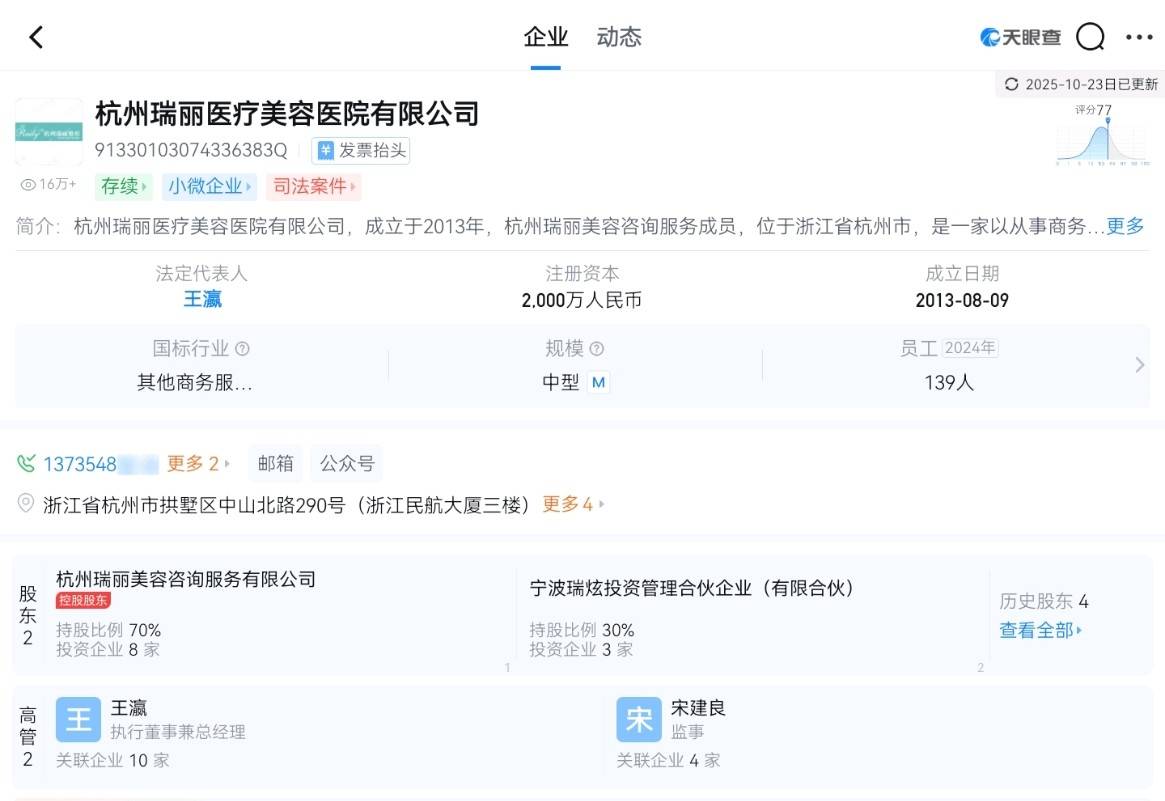Switch to the 企业 tab
Screen dimensions: 1165x801
[544, 37]
